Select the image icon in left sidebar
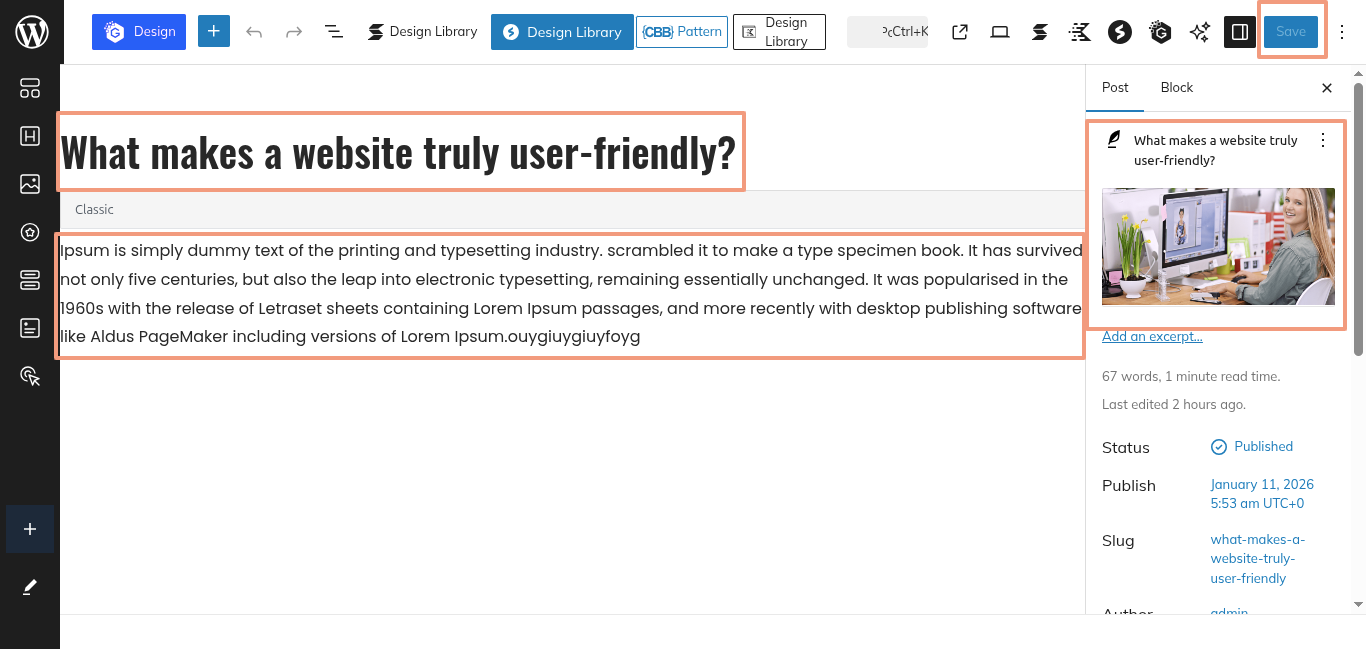The height and width of the screenshot is (649, 1366). pyautogui.click(x=30, y=184)
